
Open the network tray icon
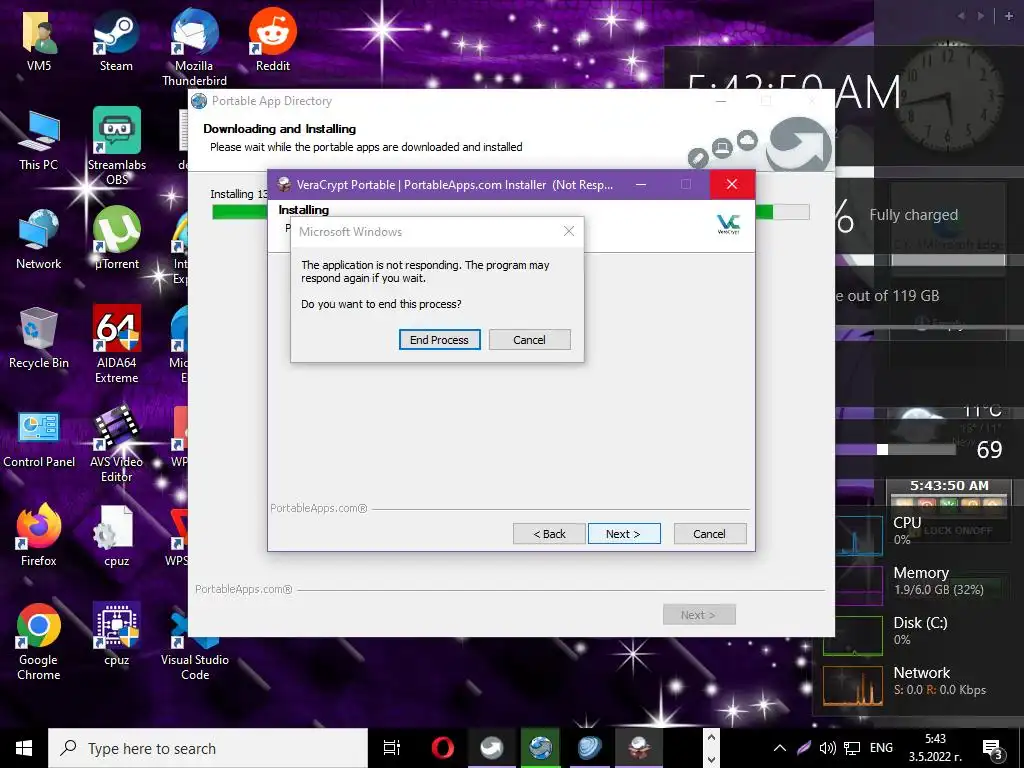[852, 748]
